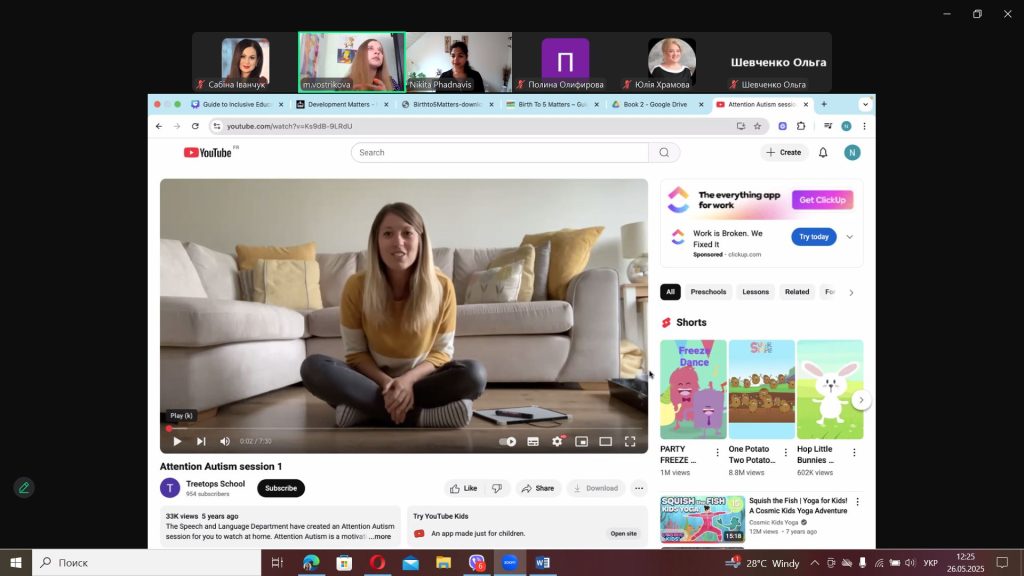Switch the video to miniplayer
The height and width of the screenshot is (576, 1024).
click(x=581, y=441)
